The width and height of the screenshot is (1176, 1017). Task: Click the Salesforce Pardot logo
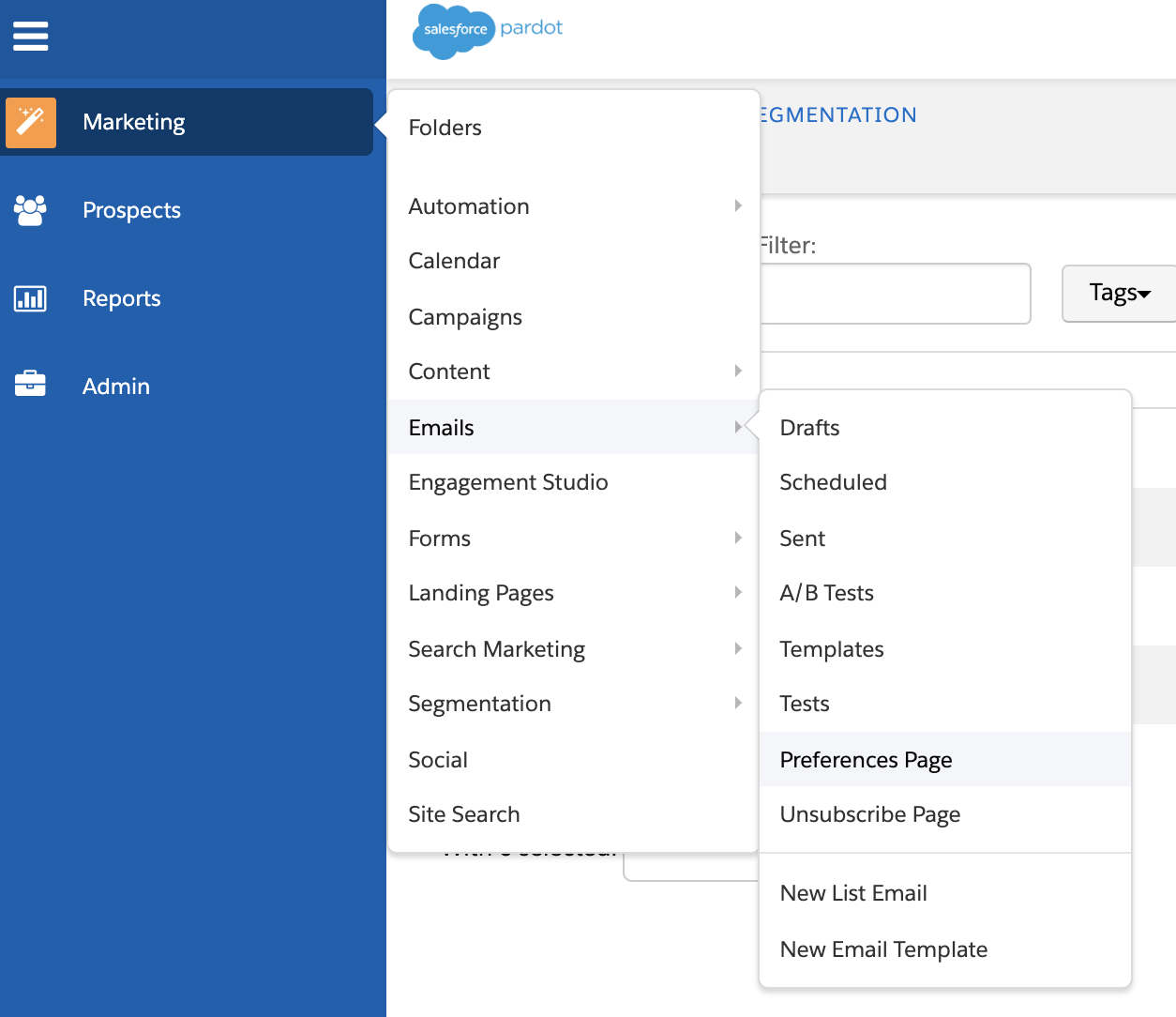click(488, 30)
